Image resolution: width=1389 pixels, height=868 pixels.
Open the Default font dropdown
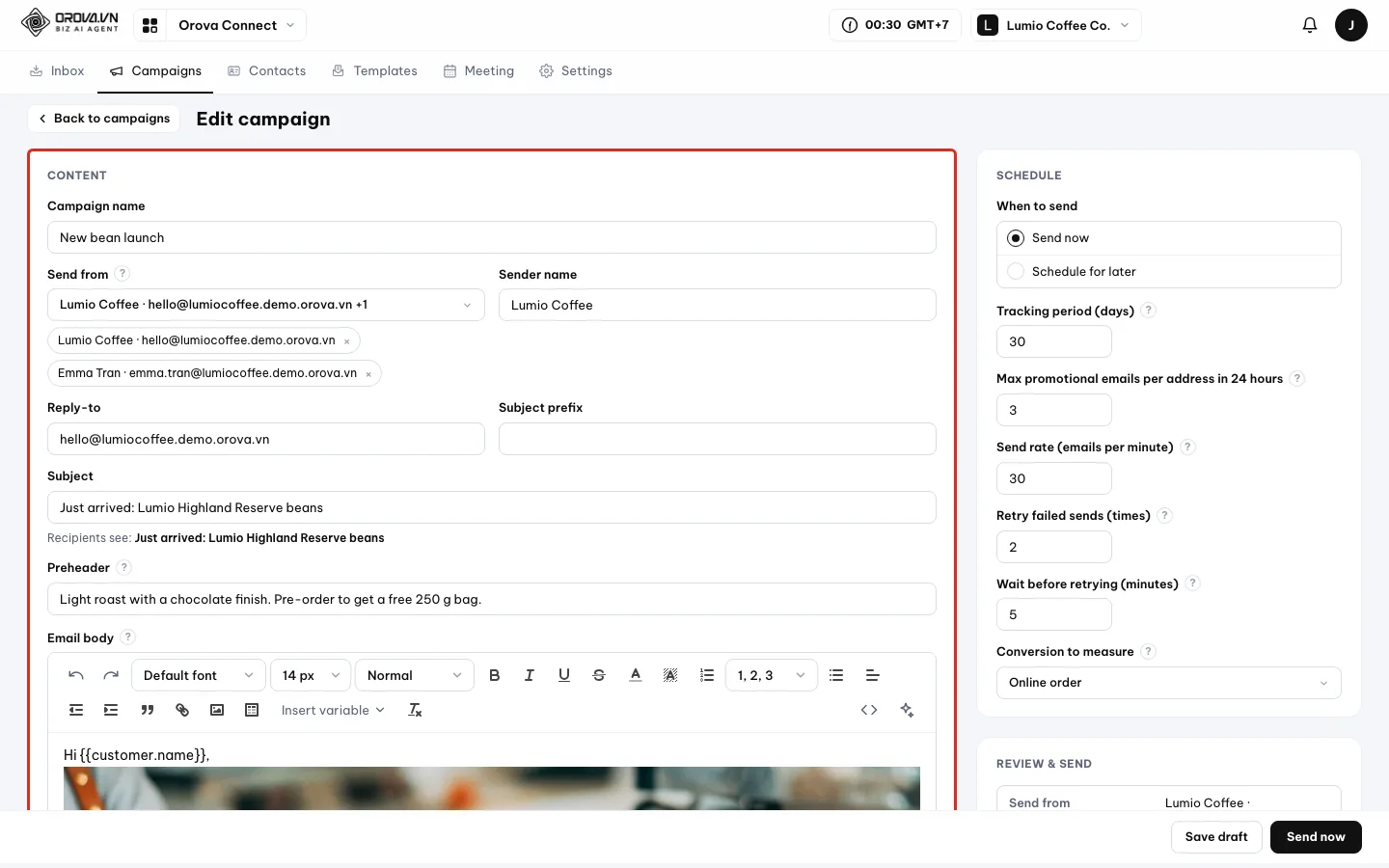click(x=199, y=675)
